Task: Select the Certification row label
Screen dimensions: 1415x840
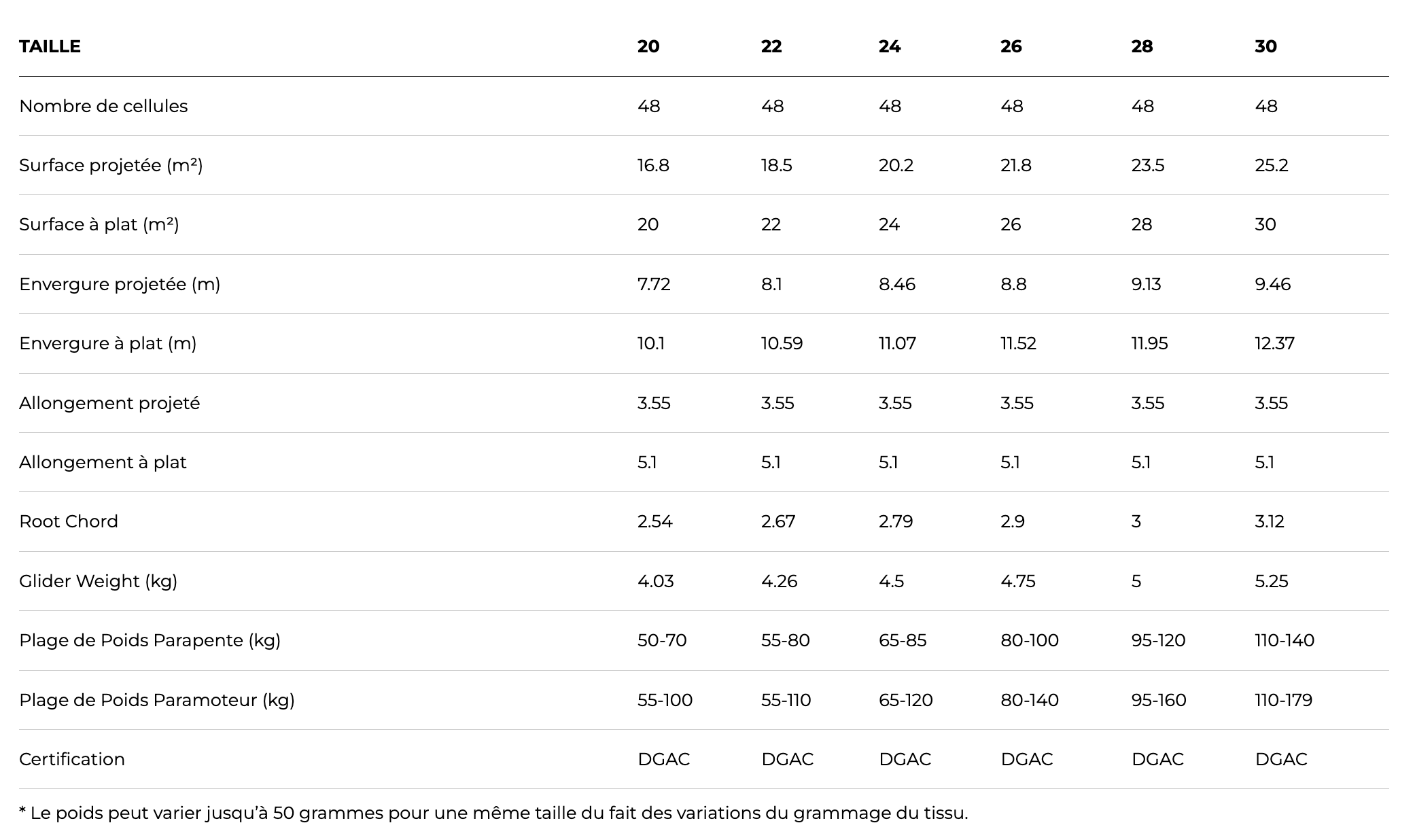Action: 72,759
